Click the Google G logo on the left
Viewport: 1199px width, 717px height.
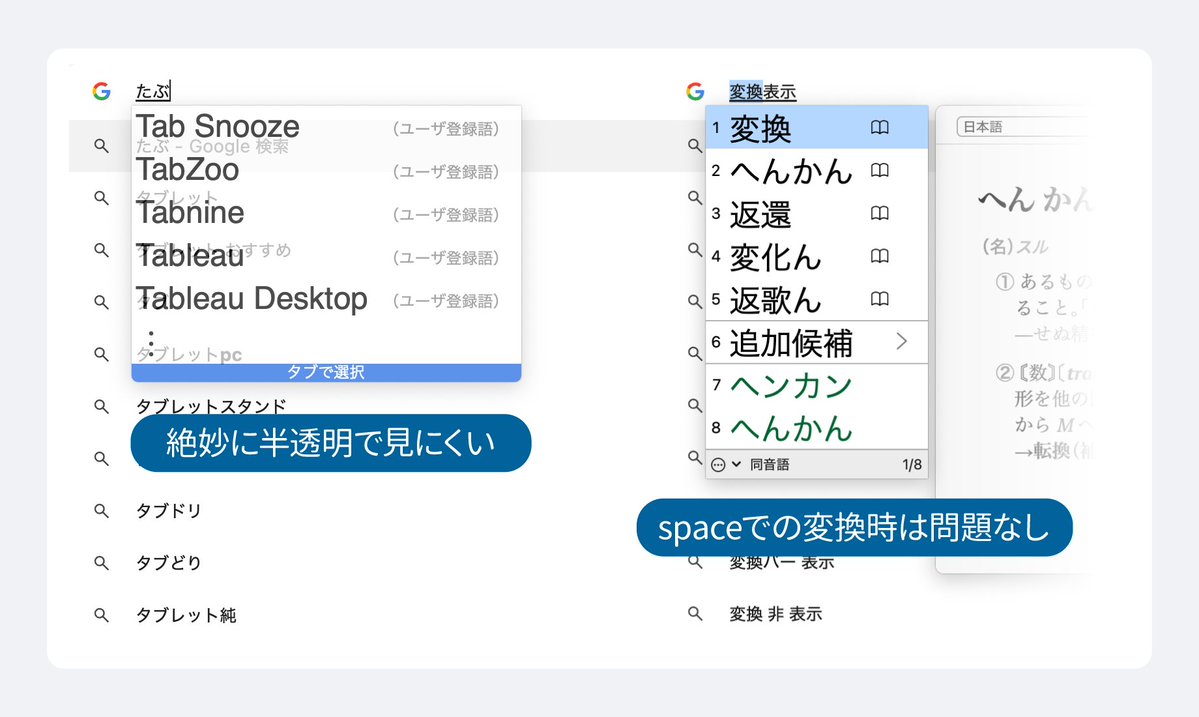(x=101, y=92)
